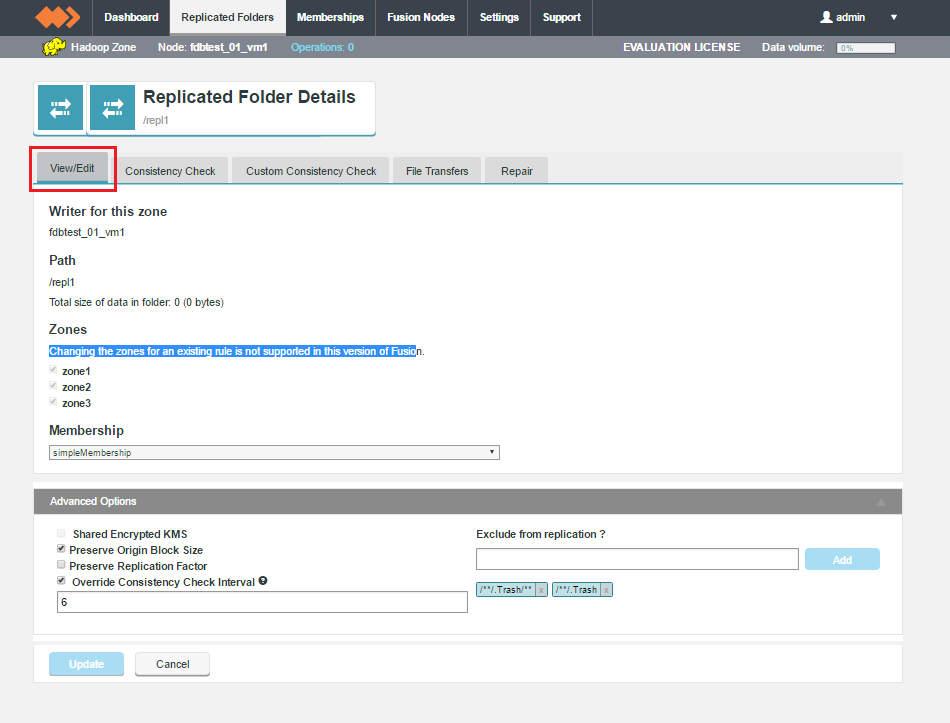
Task: Open the Support menu
Action: coord(562,17)
